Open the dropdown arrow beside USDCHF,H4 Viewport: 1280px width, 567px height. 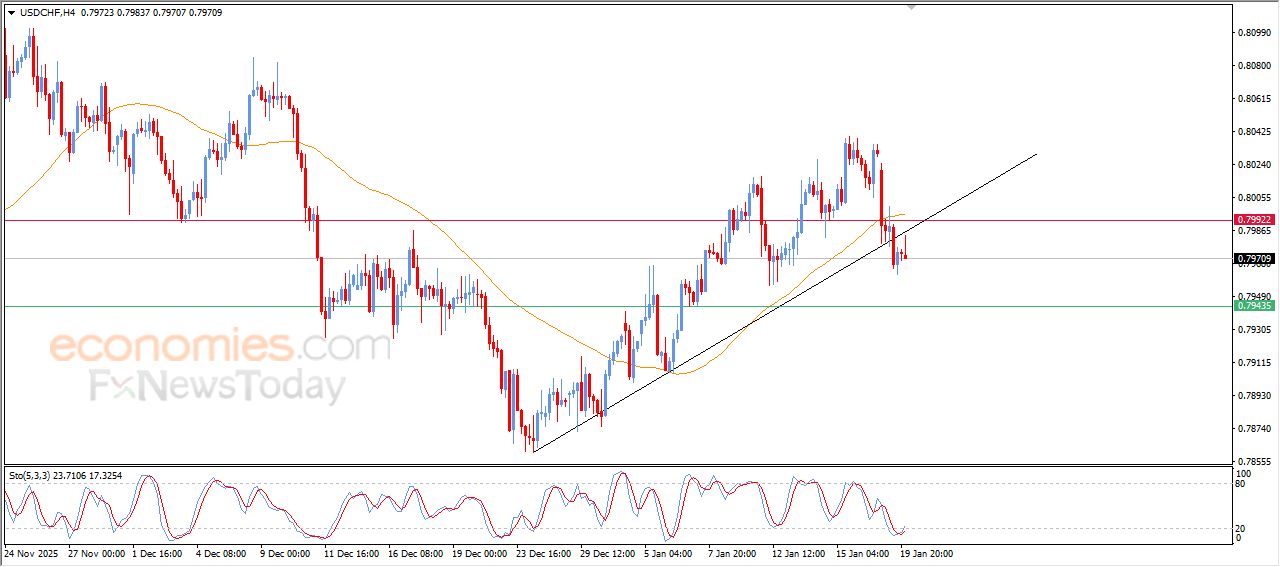(11, 13)
